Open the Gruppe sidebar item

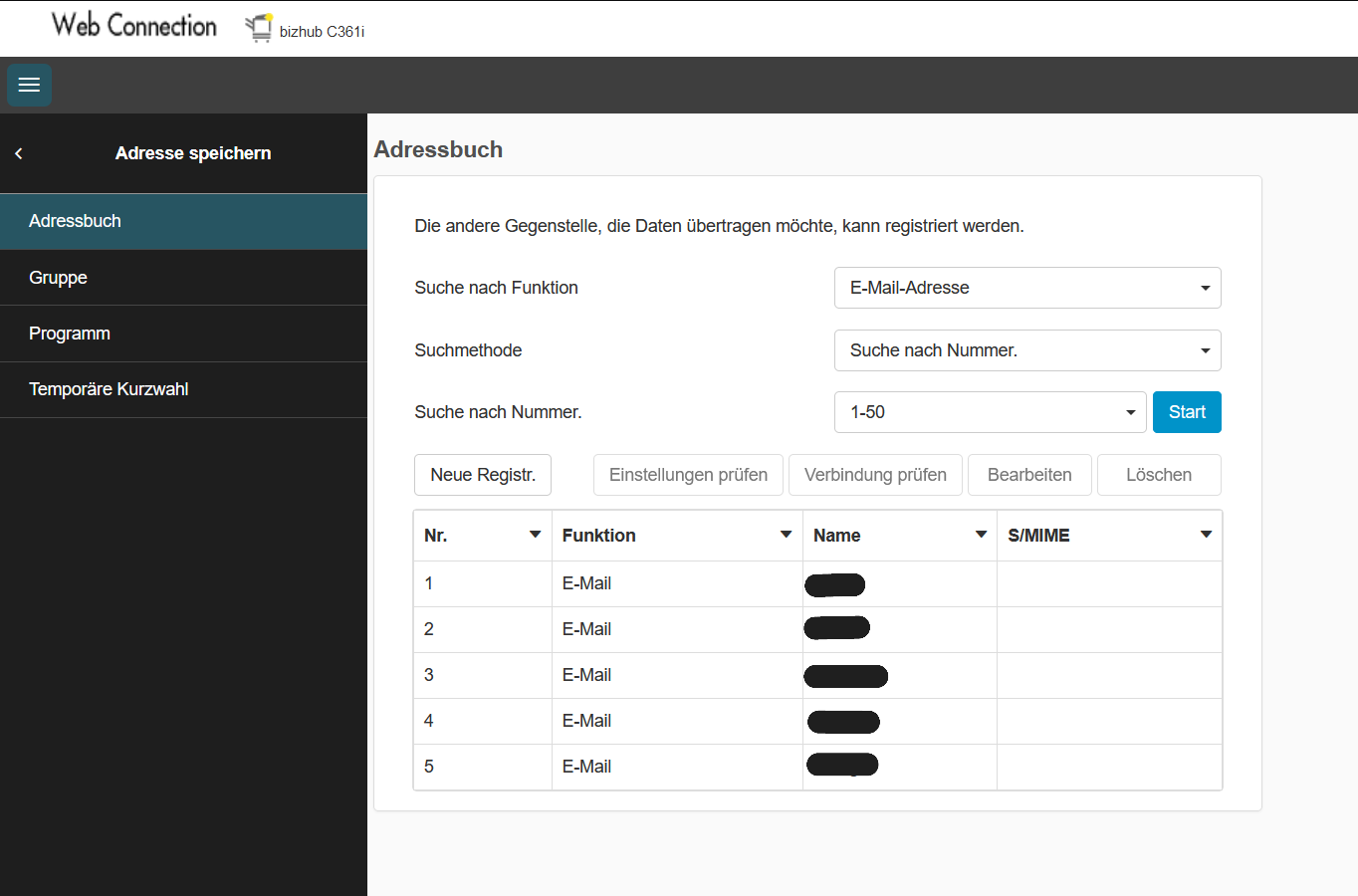(183, 278)
